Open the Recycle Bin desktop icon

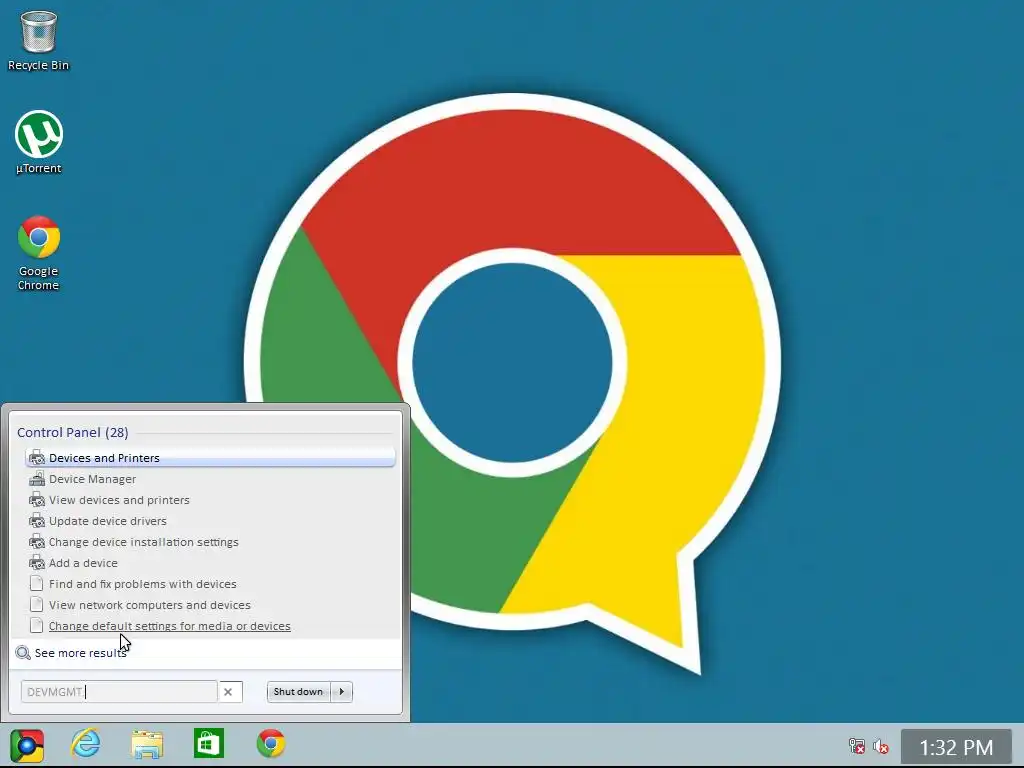pos(39,40)
